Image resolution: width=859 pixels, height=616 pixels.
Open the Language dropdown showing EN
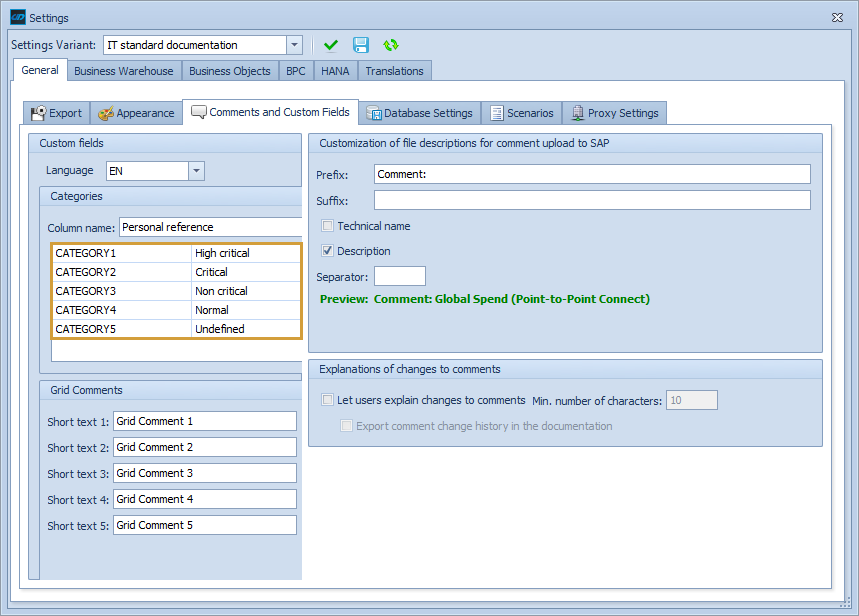pyautogui.click(x=197, y=170)
